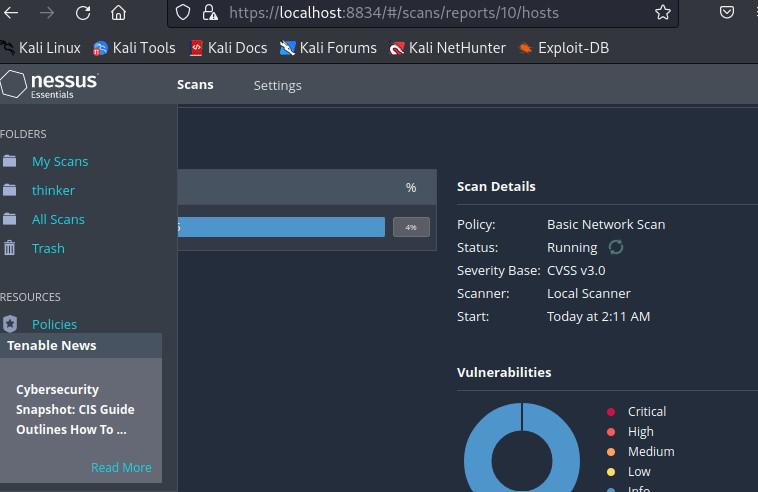This screenshot has height=492, width=758.
Task: Open the Kali Tools bookmark
Action: (x=134, y=48)
